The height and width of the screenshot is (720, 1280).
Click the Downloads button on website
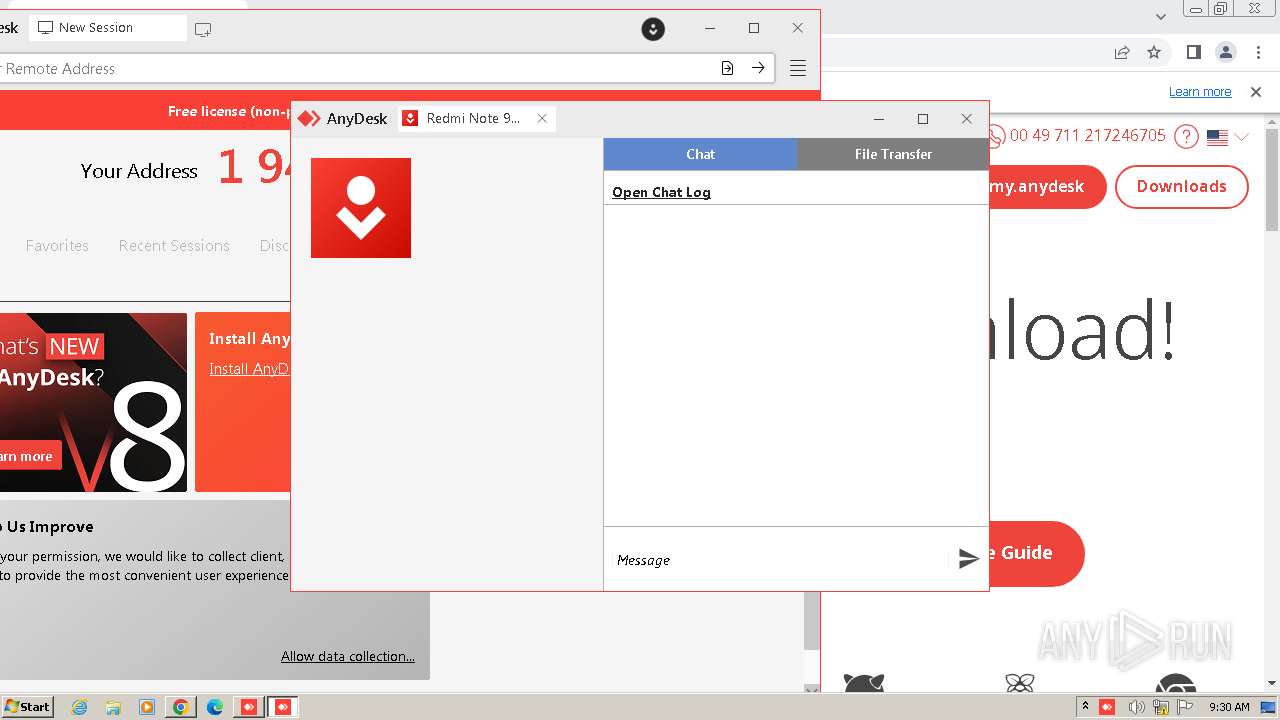1181,187
